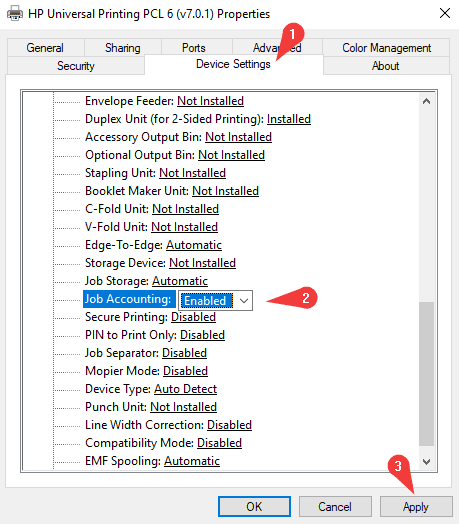Change Device Type Auto Detect value
The width and height of the screenshot is (459, 524).
pyautogui.click(x=185, y=389)
